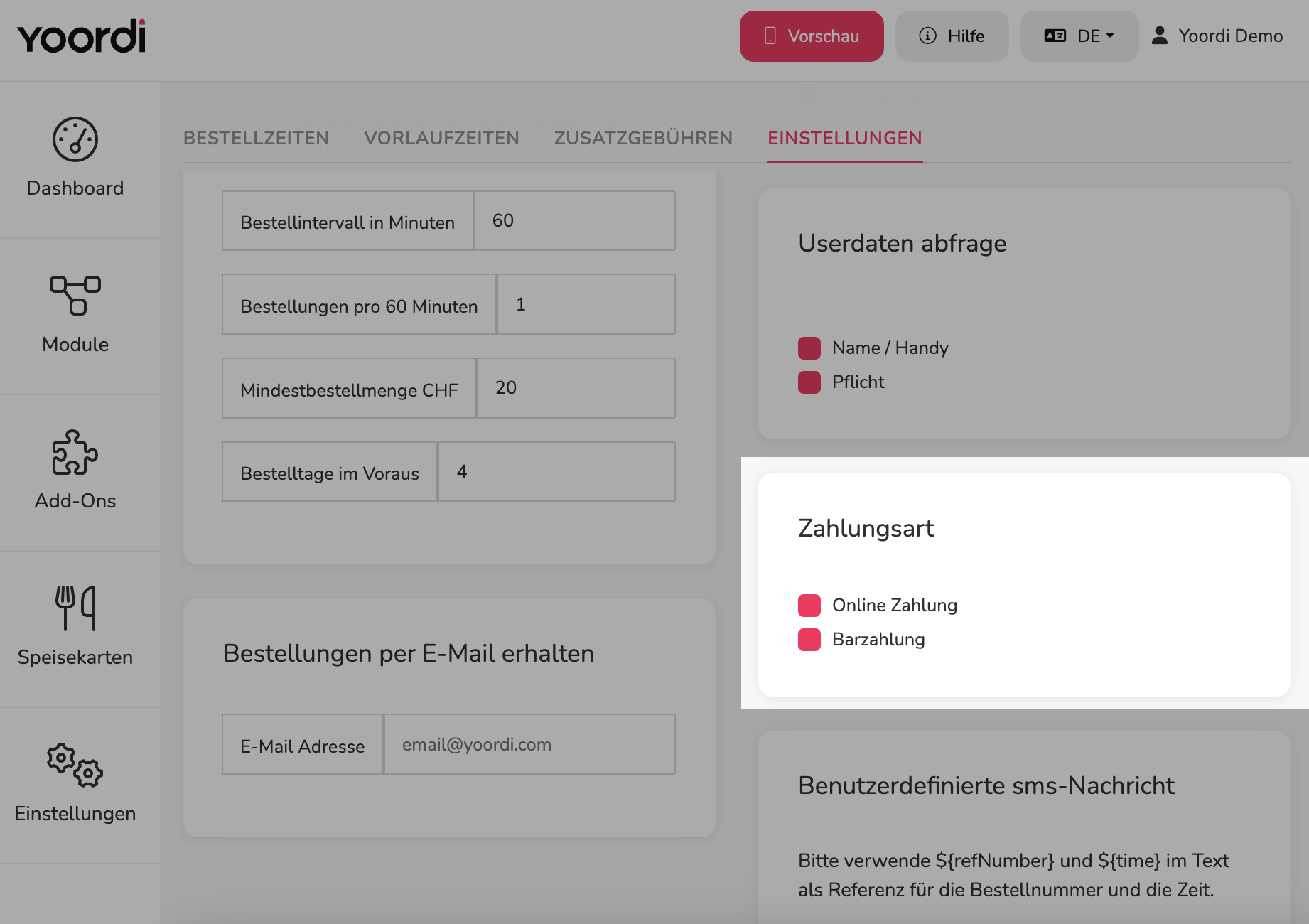Click the Name / Handy label

tap(890, 348)
